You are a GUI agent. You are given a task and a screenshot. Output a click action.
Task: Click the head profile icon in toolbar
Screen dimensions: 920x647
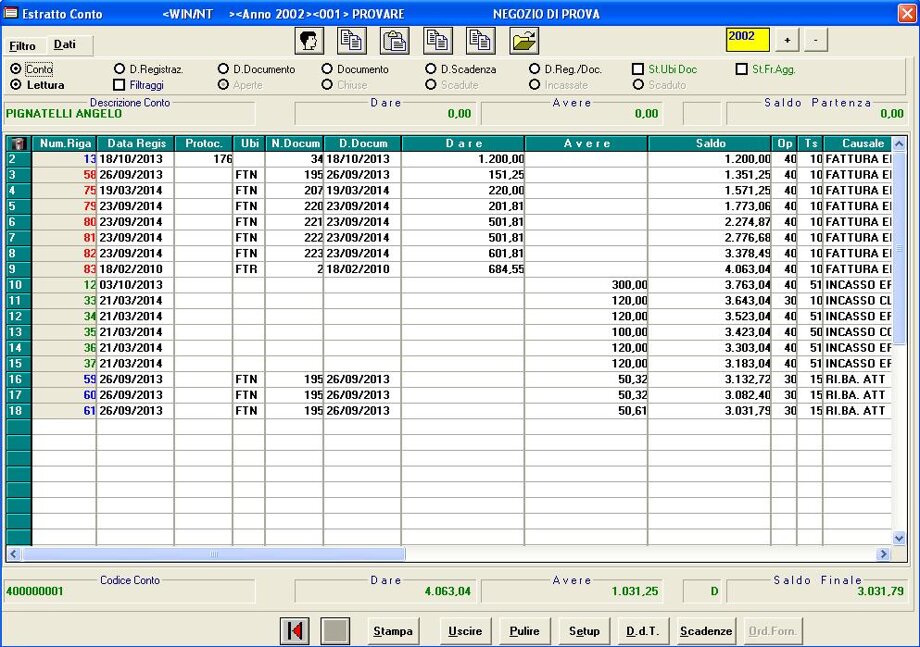point(307,41)
